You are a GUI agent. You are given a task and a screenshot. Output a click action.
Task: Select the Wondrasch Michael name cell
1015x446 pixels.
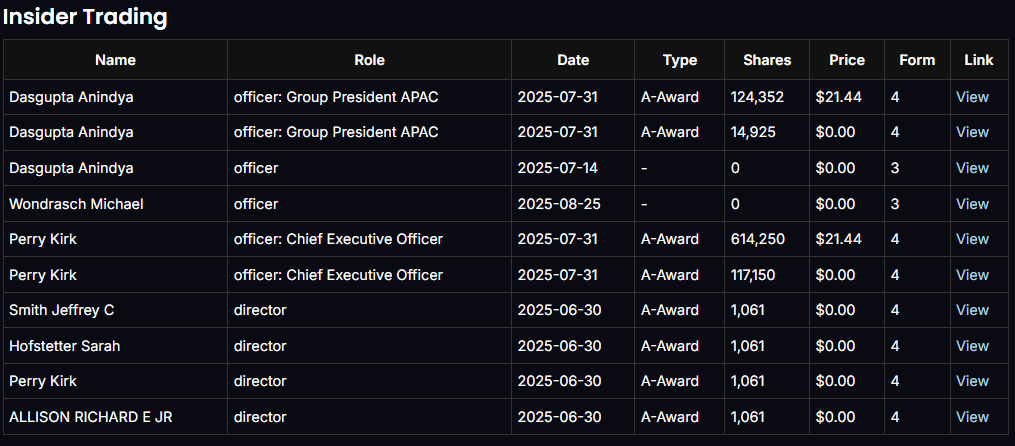coord(76,204)
